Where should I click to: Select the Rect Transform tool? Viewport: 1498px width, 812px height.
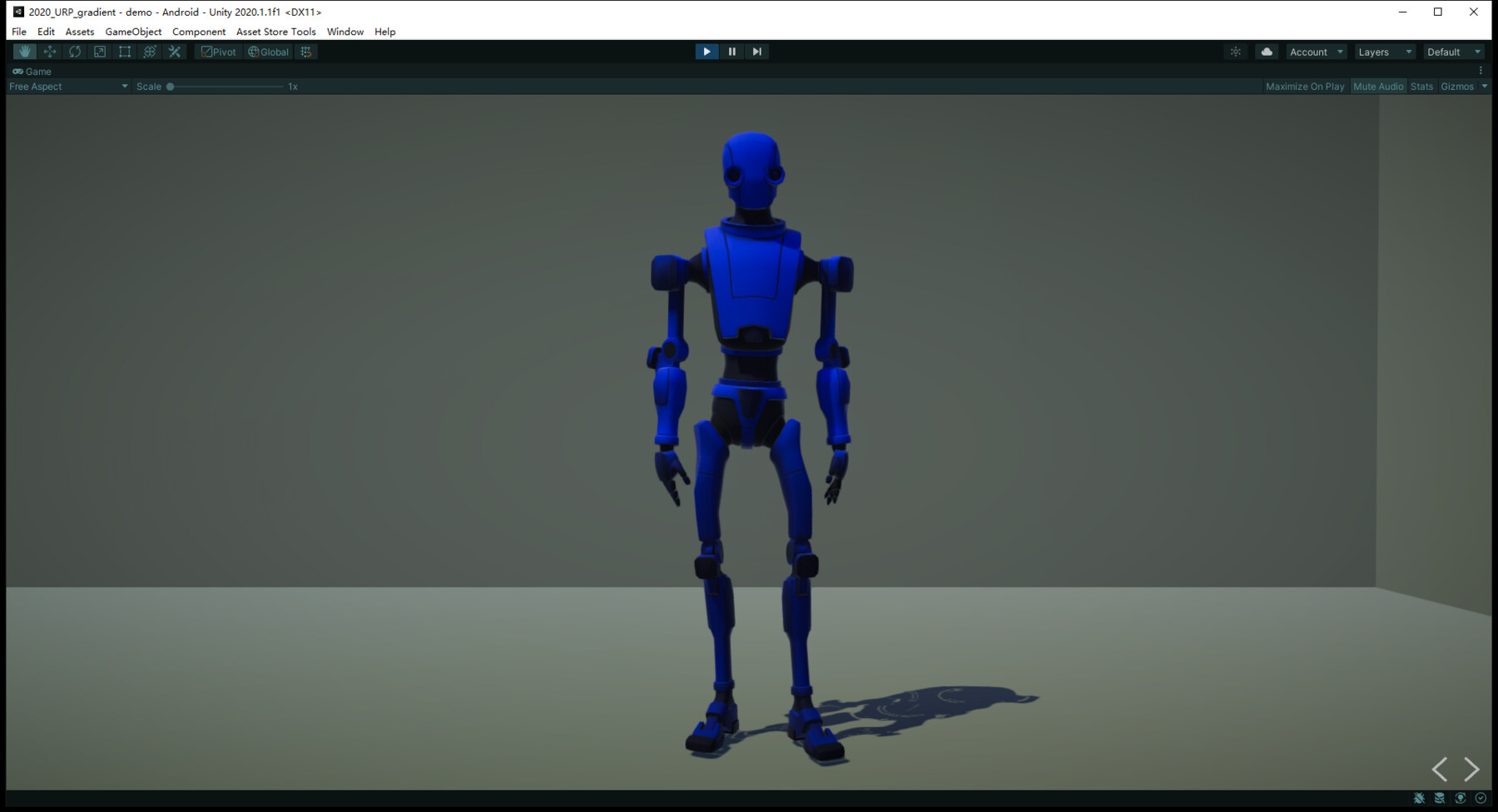coord(125,52)
